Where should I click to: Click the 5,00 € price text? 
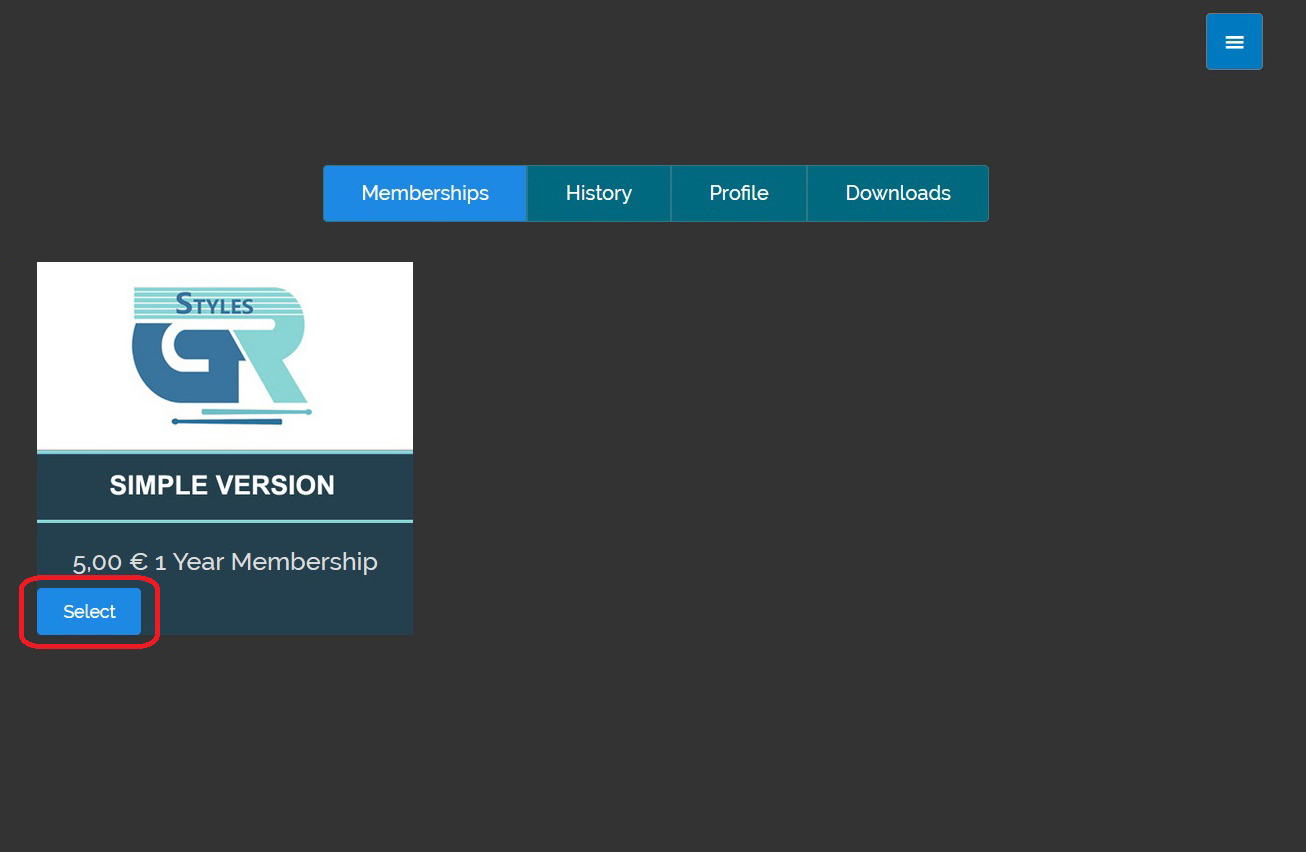tap(110, 562)
